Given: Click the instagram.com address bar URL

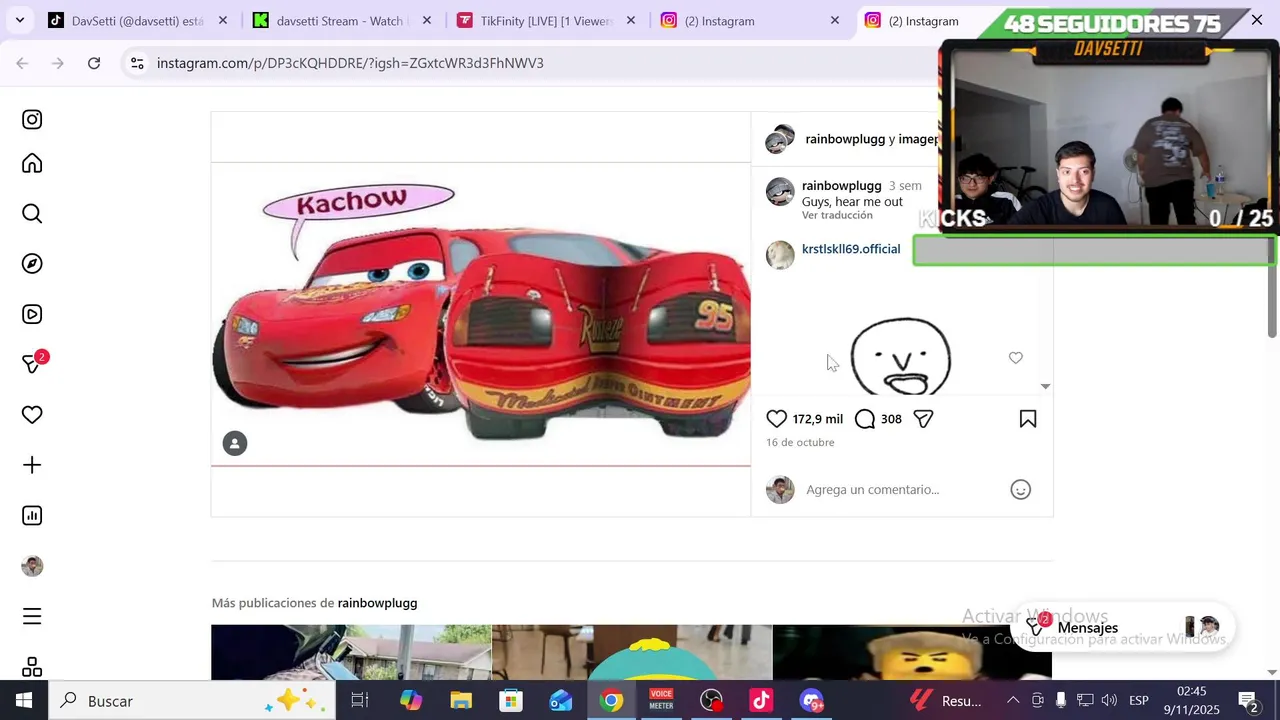Looking at the screenshot, I should (x=350, y=63).
